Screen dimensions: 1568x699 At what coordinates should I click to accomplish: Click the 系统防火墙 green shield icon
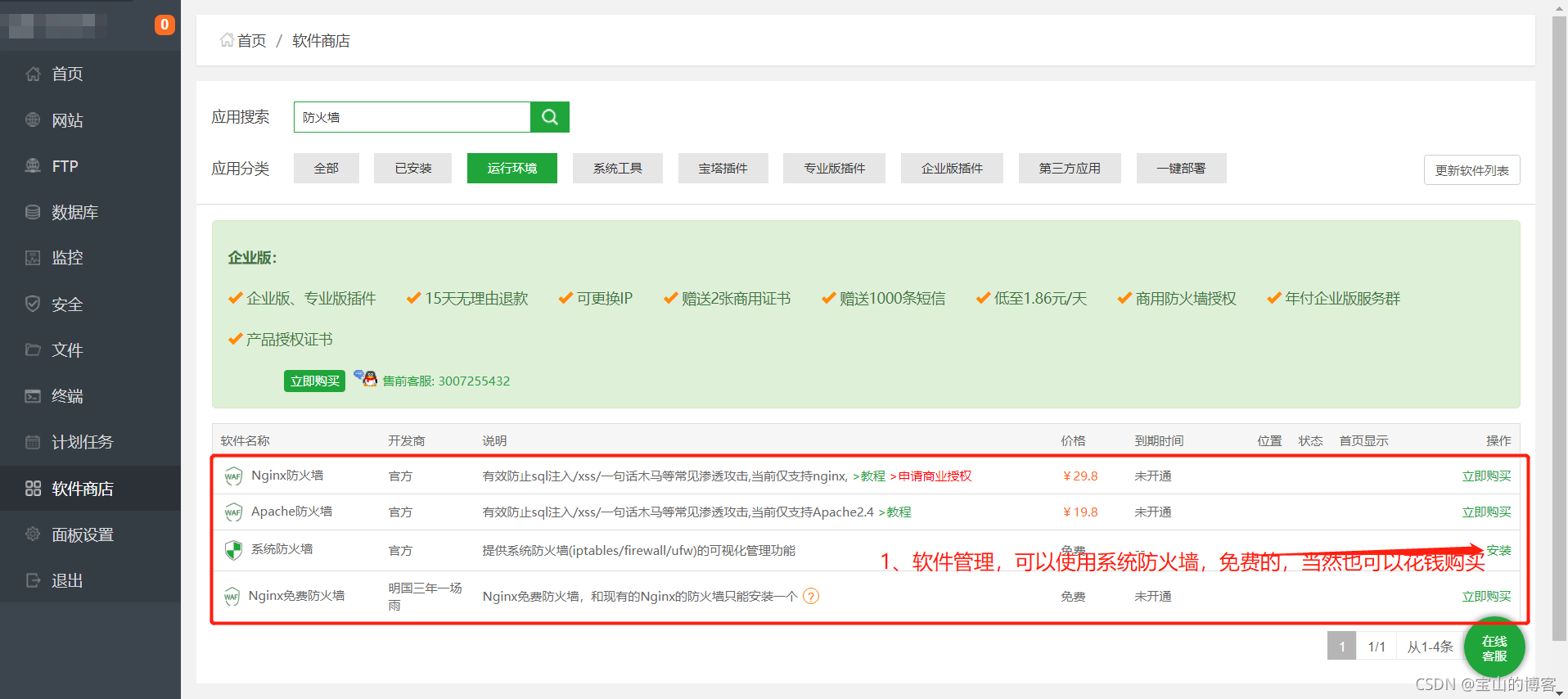[233, 550]
